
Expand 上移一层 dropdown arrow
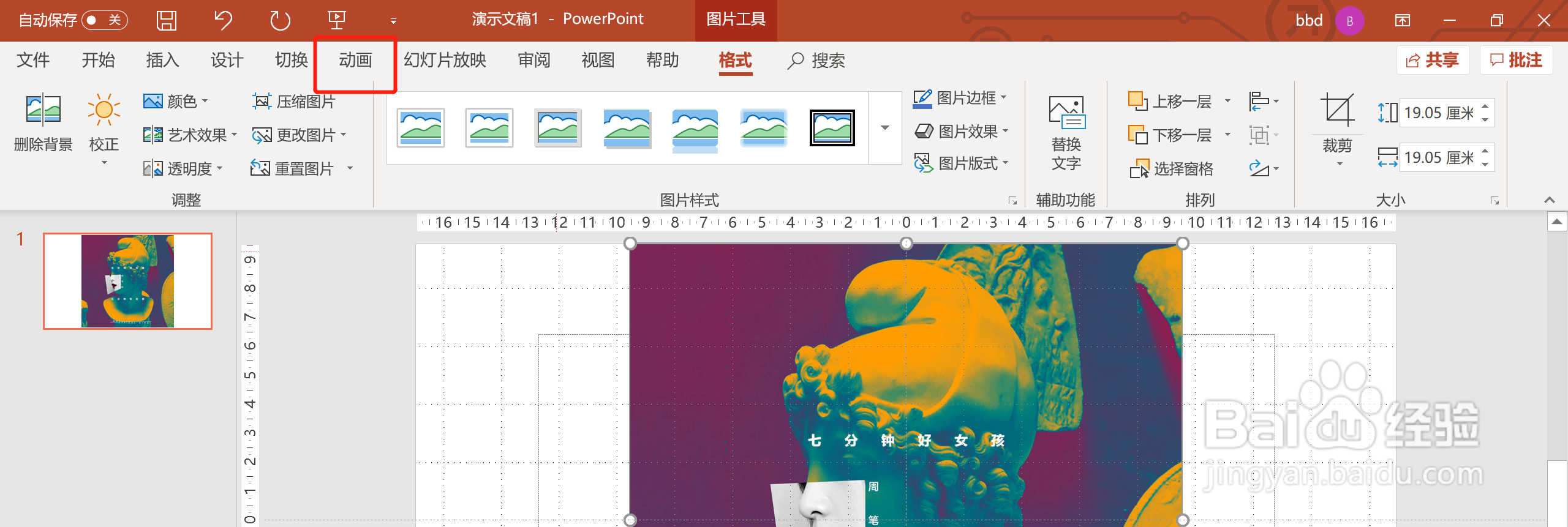[1227, 101]
